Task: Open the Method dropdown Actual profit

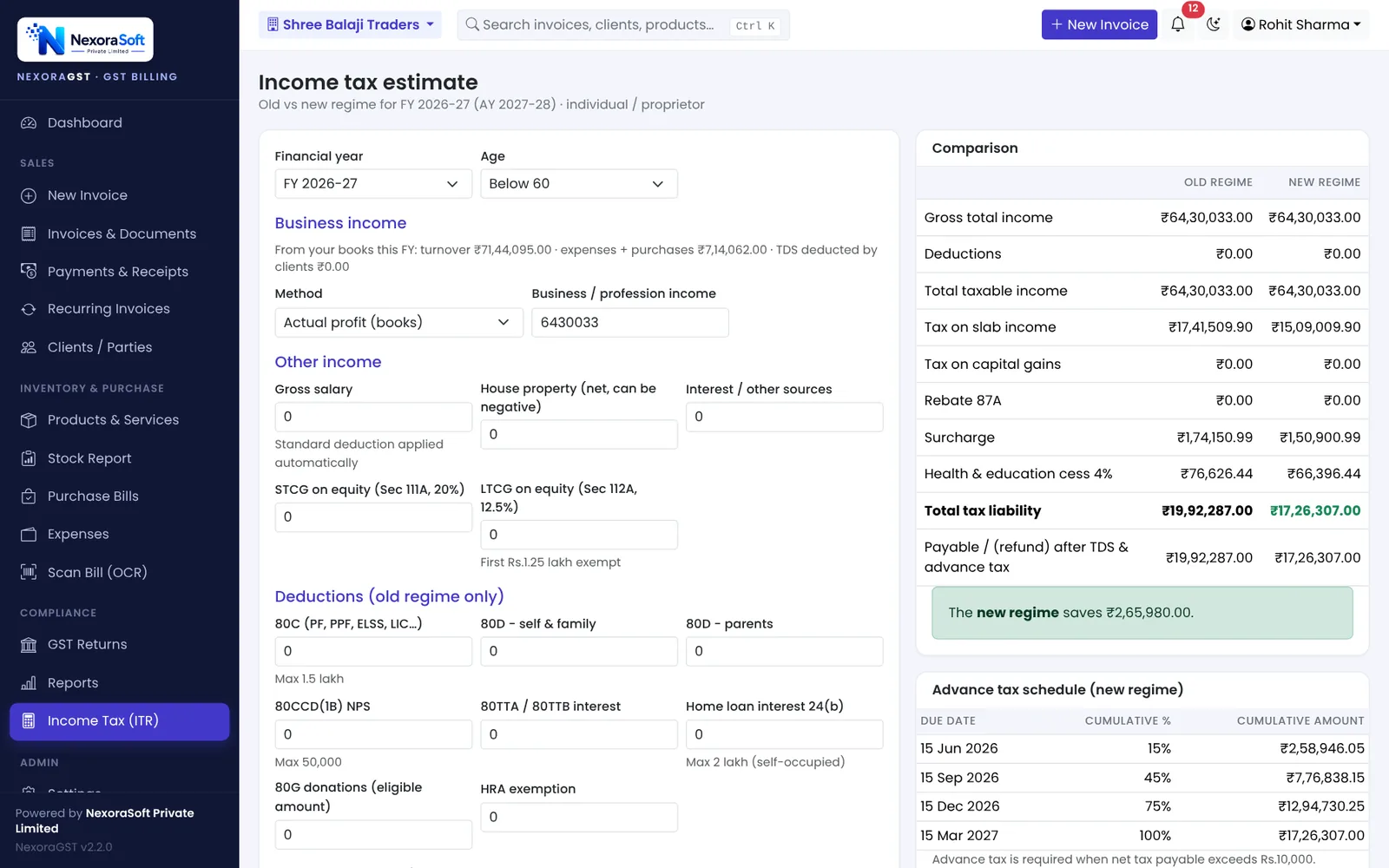Action: pyautogui.click(x=399, y=323)
